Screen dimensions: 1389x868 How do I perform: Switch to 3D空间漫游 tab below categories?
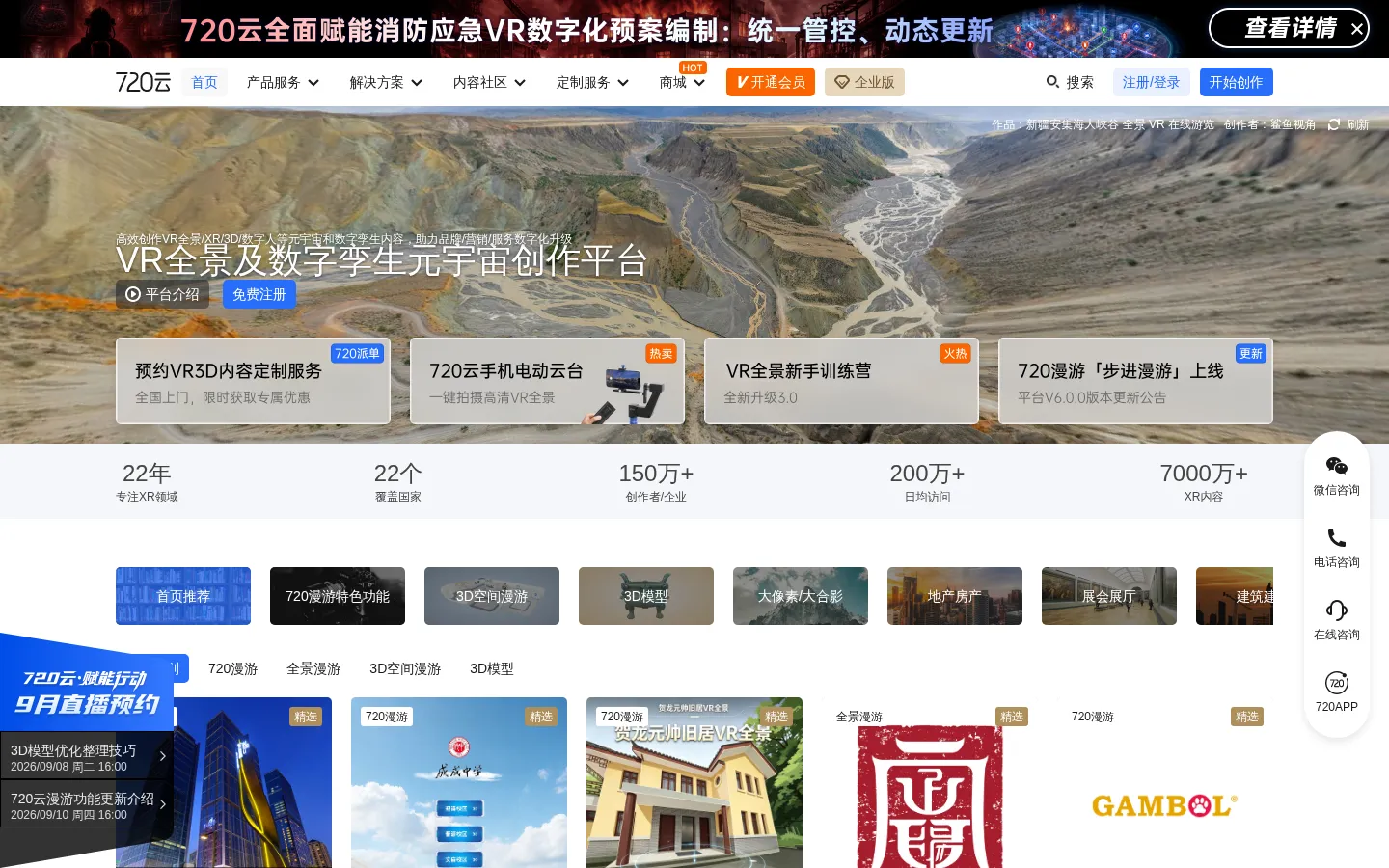pos(405,668)
